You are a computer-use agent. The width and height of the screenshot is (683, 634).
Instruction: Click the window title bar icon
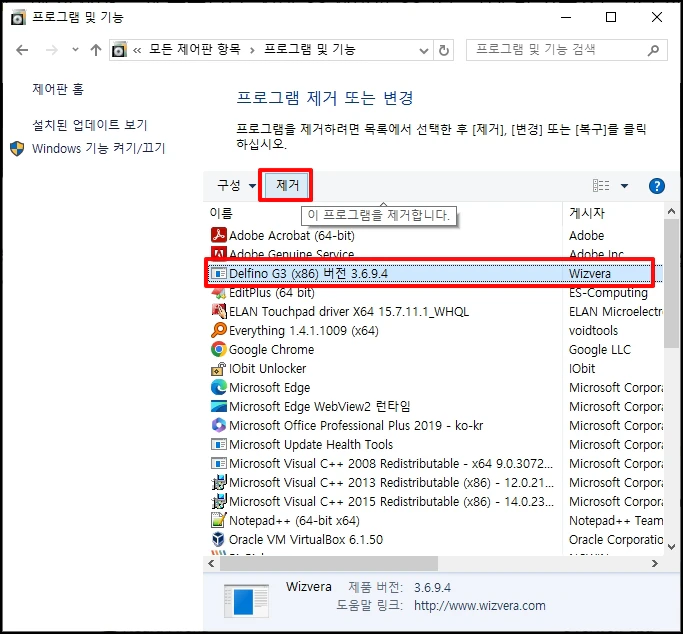tap(18, 17)
